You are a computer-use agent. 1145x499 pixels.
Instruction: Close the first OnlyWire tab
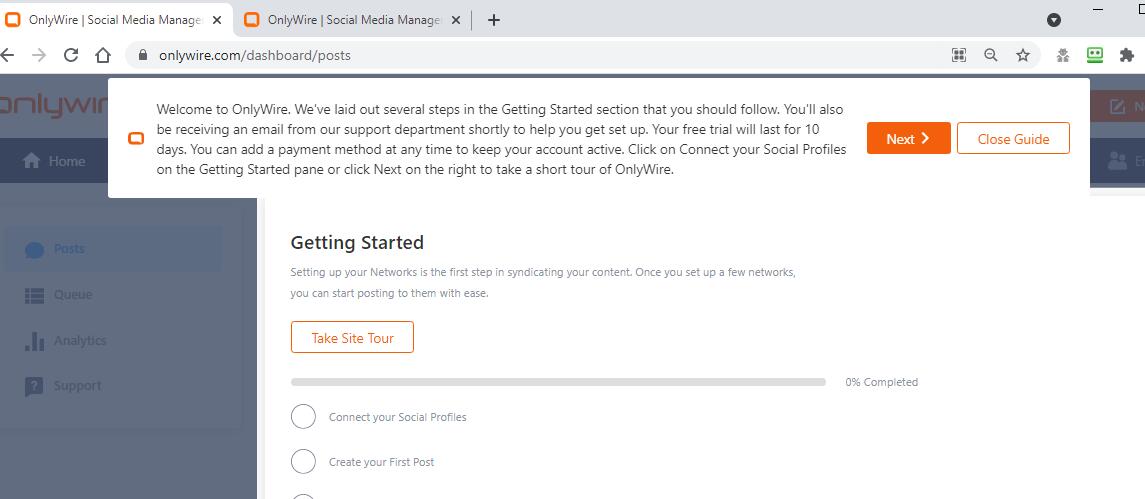(216, 20)
